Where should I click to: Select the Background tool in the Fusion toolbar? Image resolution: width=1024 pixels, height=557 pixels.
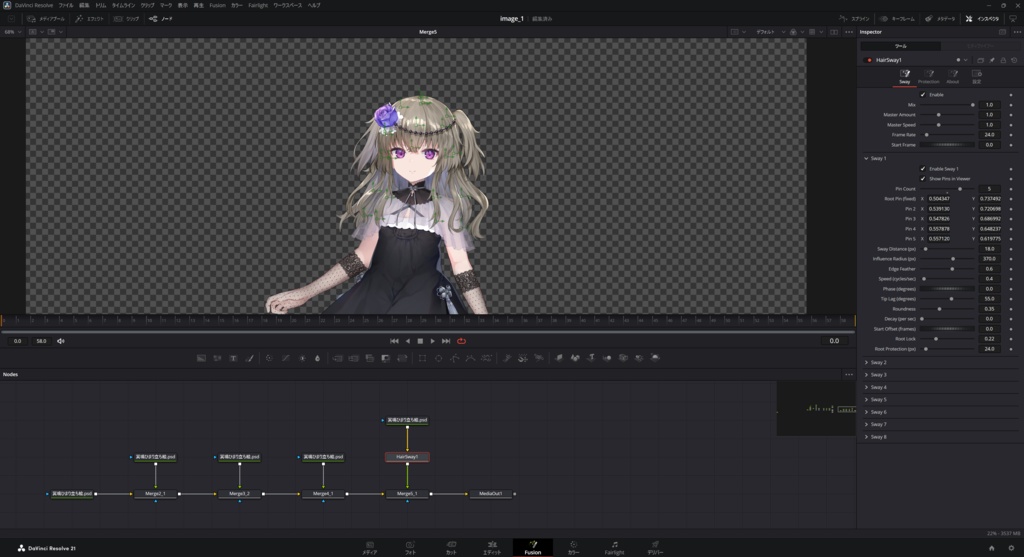(x=201, y=358)
